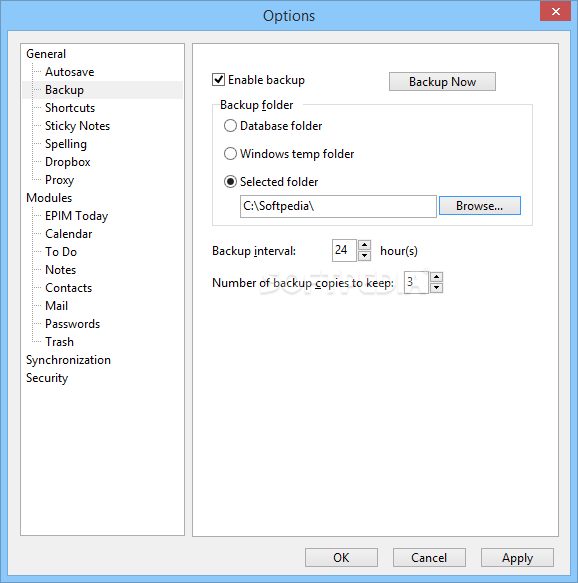Open the Shortcuts settings page

point(70,108)
